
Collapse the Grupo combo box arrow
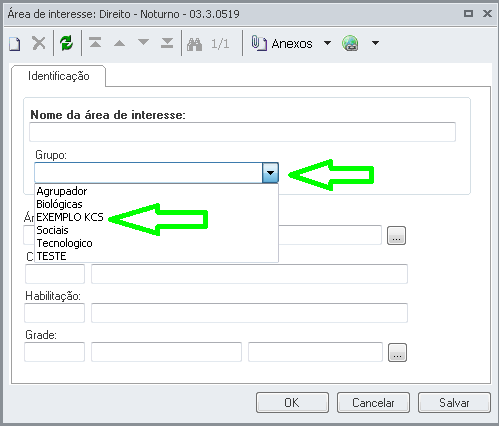click(270, 173)
